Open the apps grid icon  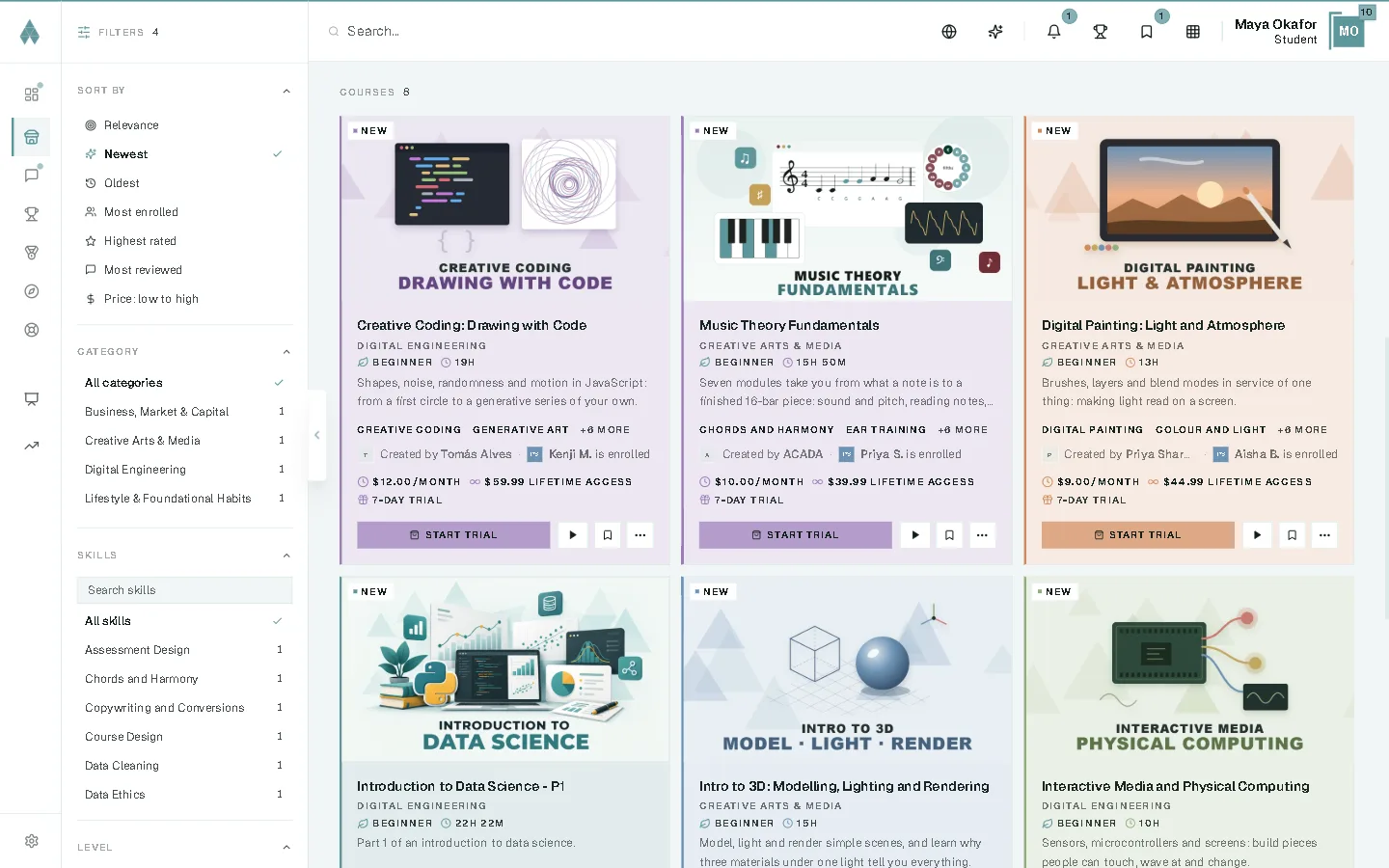(x=1193, y=32)
